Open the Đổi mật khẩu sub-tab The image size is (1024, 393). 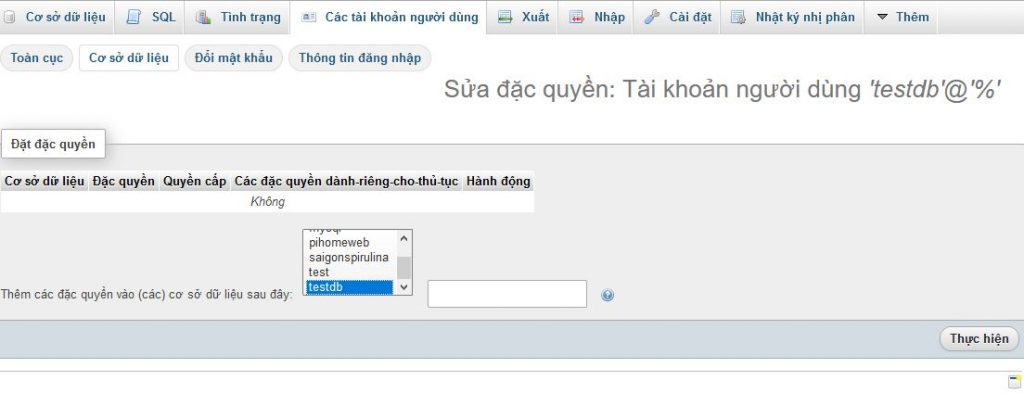click(x=233, y=58)
